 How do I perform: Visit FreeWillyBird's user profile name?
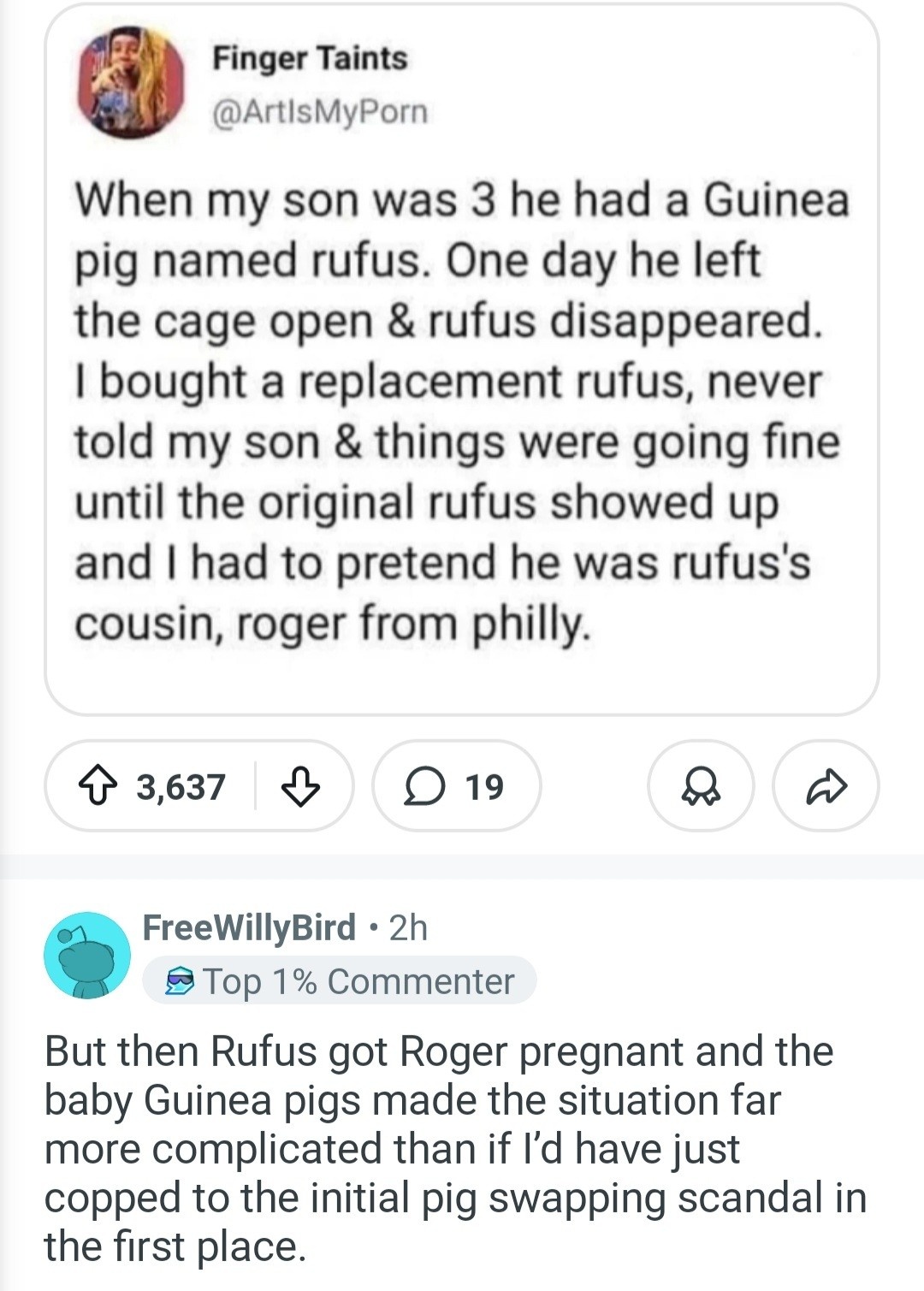point(249,927)
